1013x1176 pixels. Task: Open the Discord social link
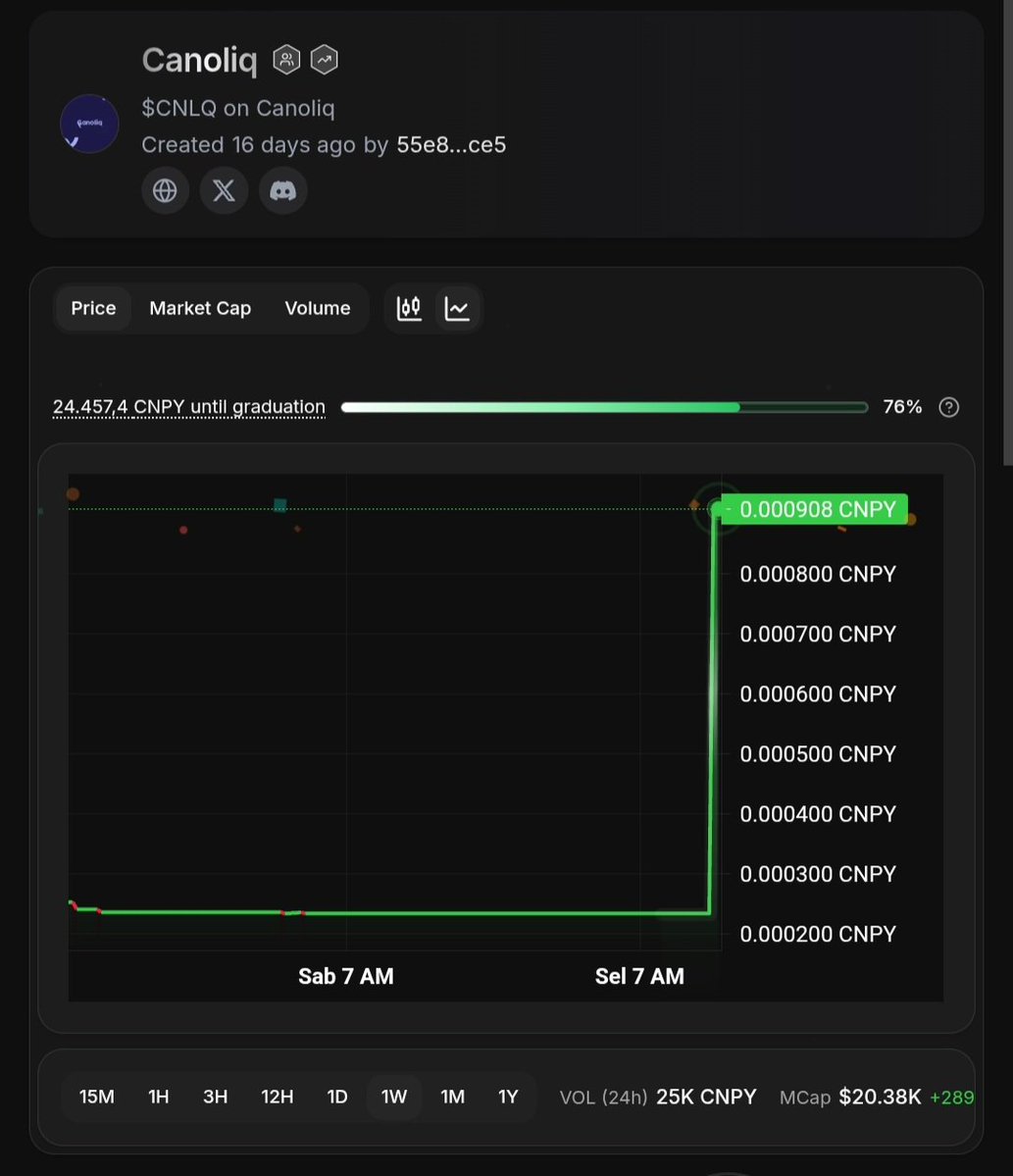282,190
